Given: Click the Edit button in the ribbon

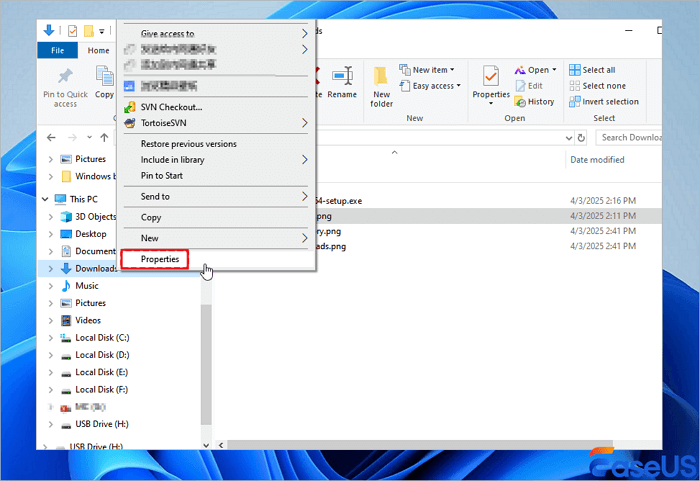Looking at the screenshot, I should click(529, 86).
